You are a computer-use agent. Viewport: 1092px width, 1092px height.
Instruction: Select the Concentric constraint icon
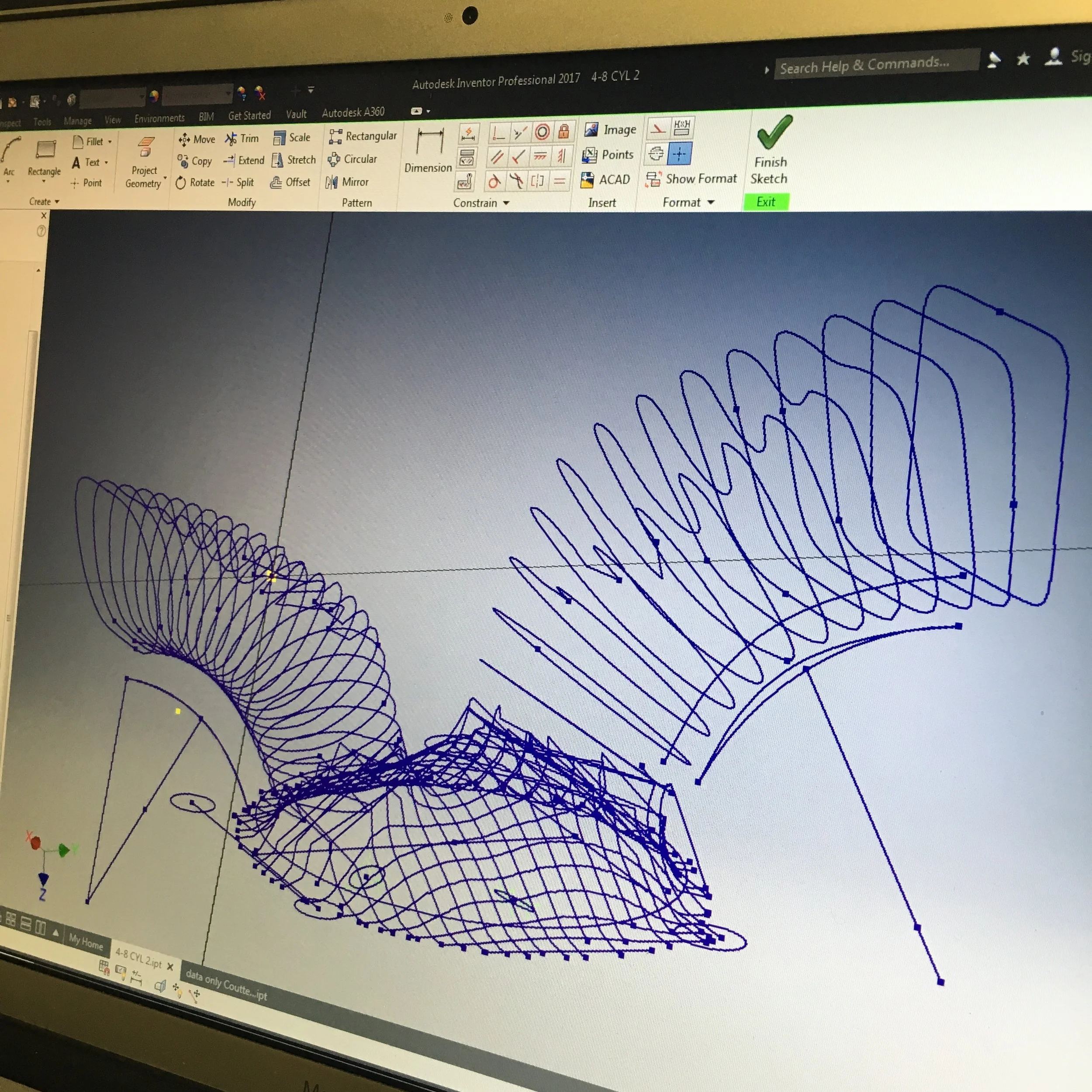pyautogui.click(x=542, y=132)
